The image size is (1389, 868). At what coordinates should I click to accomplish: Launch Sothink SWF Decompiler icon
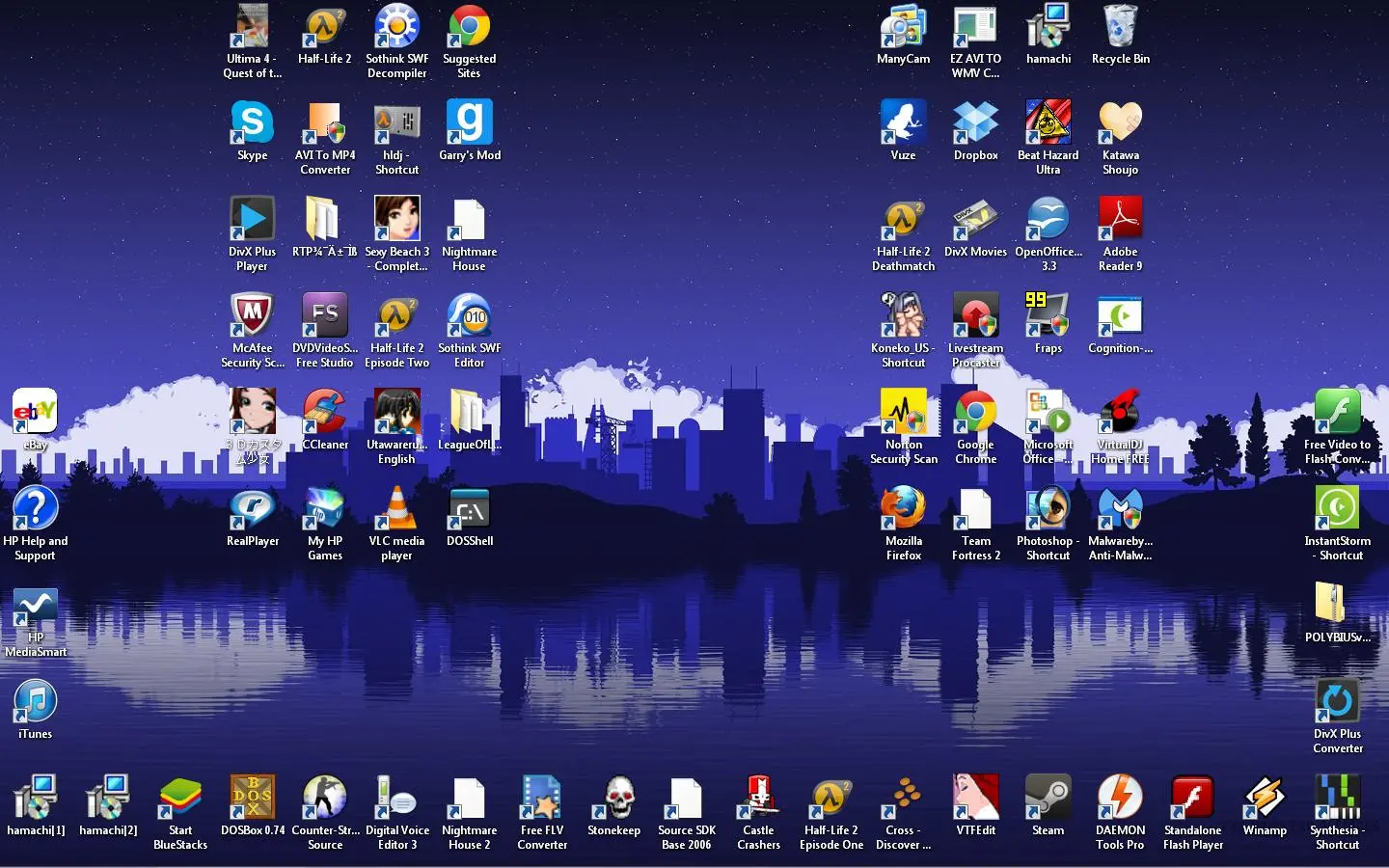(397, 26)
